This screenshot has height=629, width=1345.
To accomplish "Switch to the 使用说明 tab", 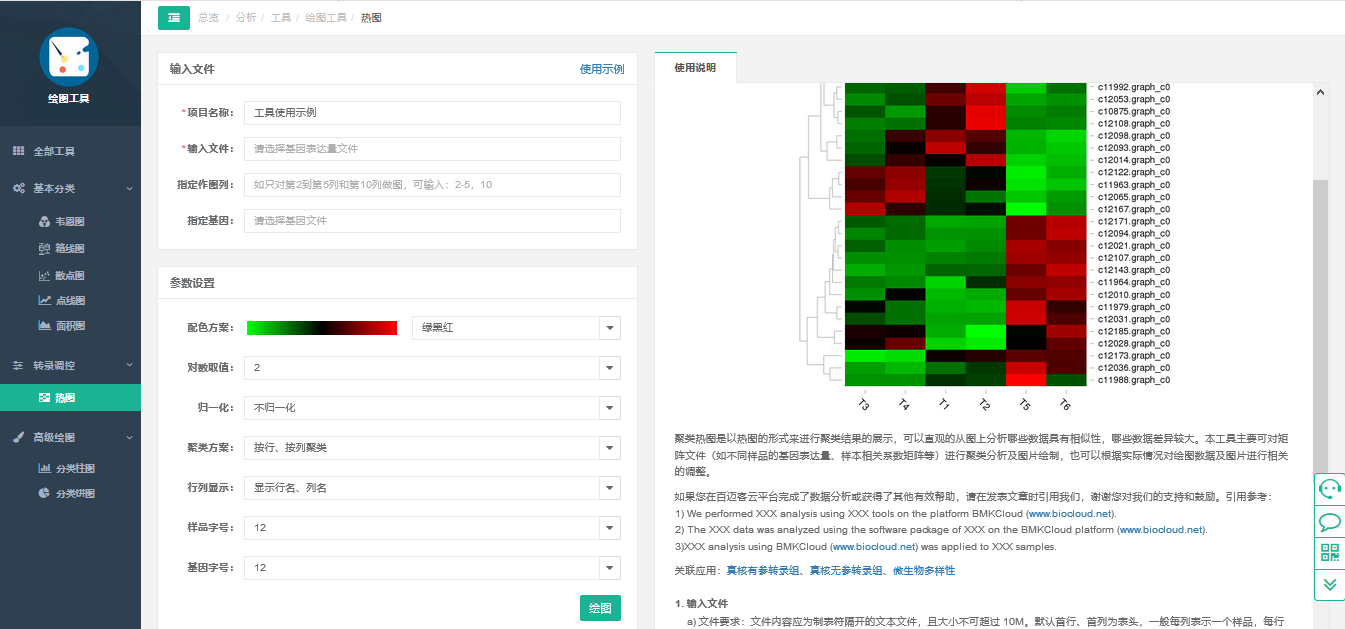I will coord(695,68).
